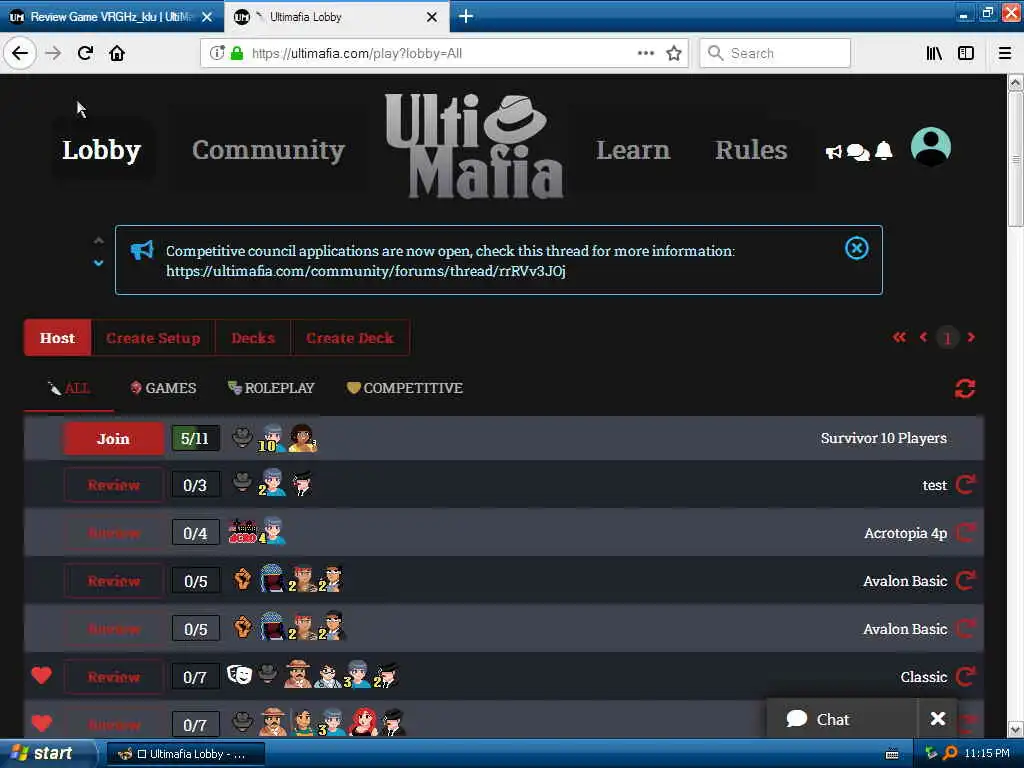Switch to the GAMES lobby tab
Image resolution: width=1024 pixels, height=768 pixels.
163,388
